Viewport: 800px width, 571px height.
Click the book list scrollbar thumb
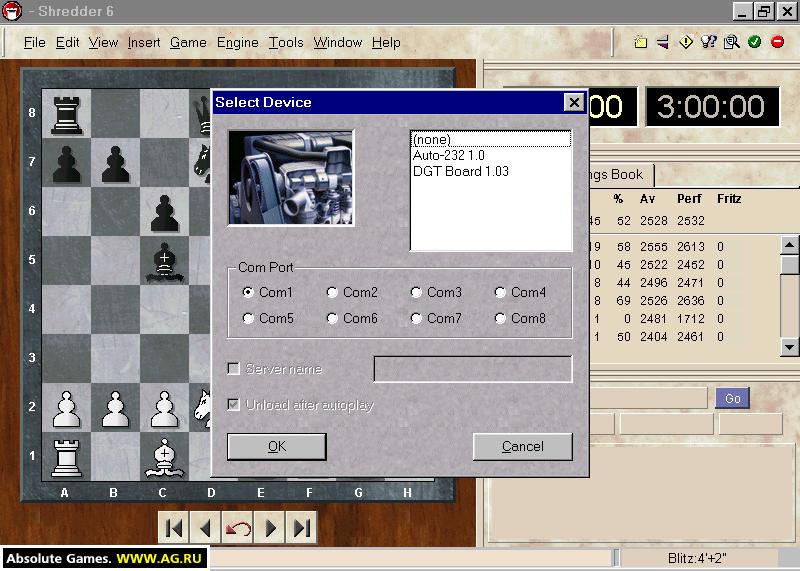(x=789, y=264)
